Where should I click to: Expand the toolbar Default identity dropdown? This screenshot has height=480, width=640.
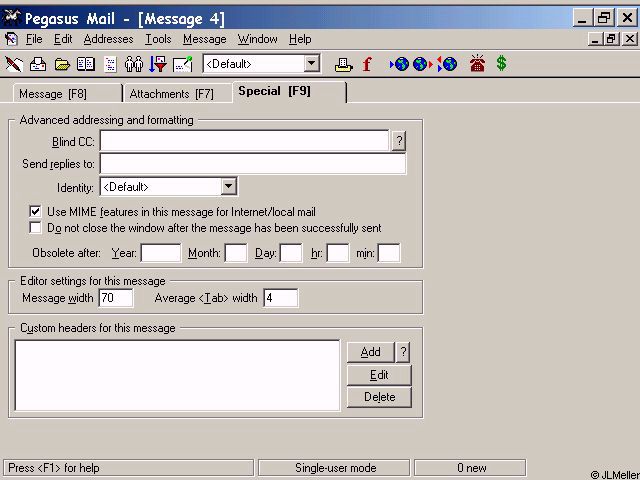click(x=312, y=64)
